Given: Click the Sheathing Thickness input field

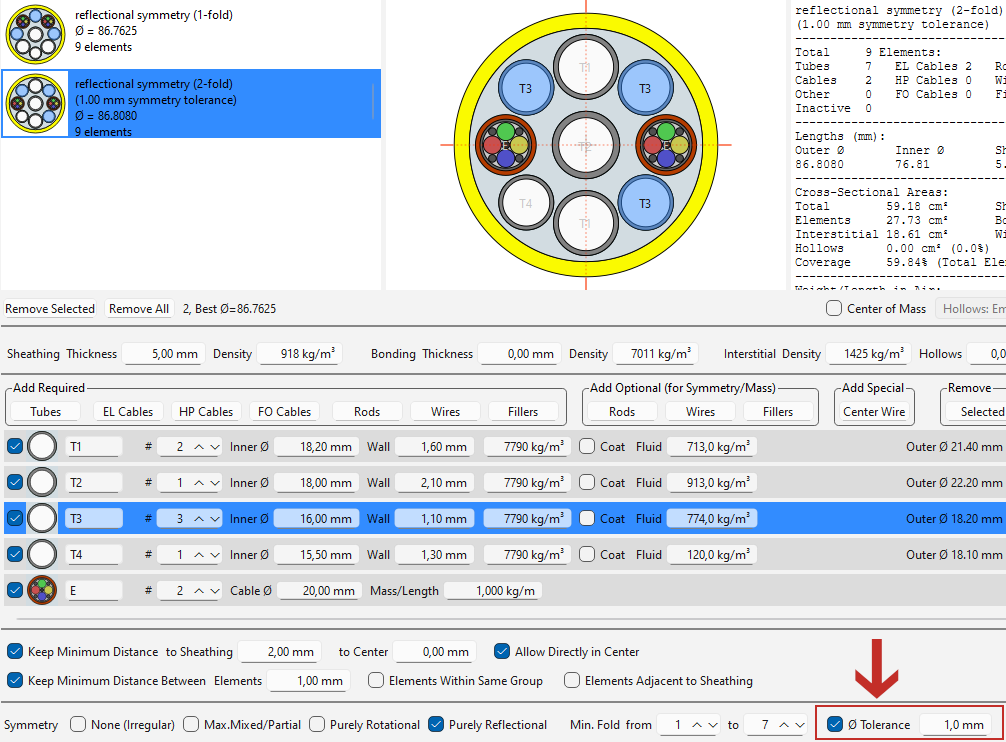Looking at the screenshot, I should coord(162,354).
